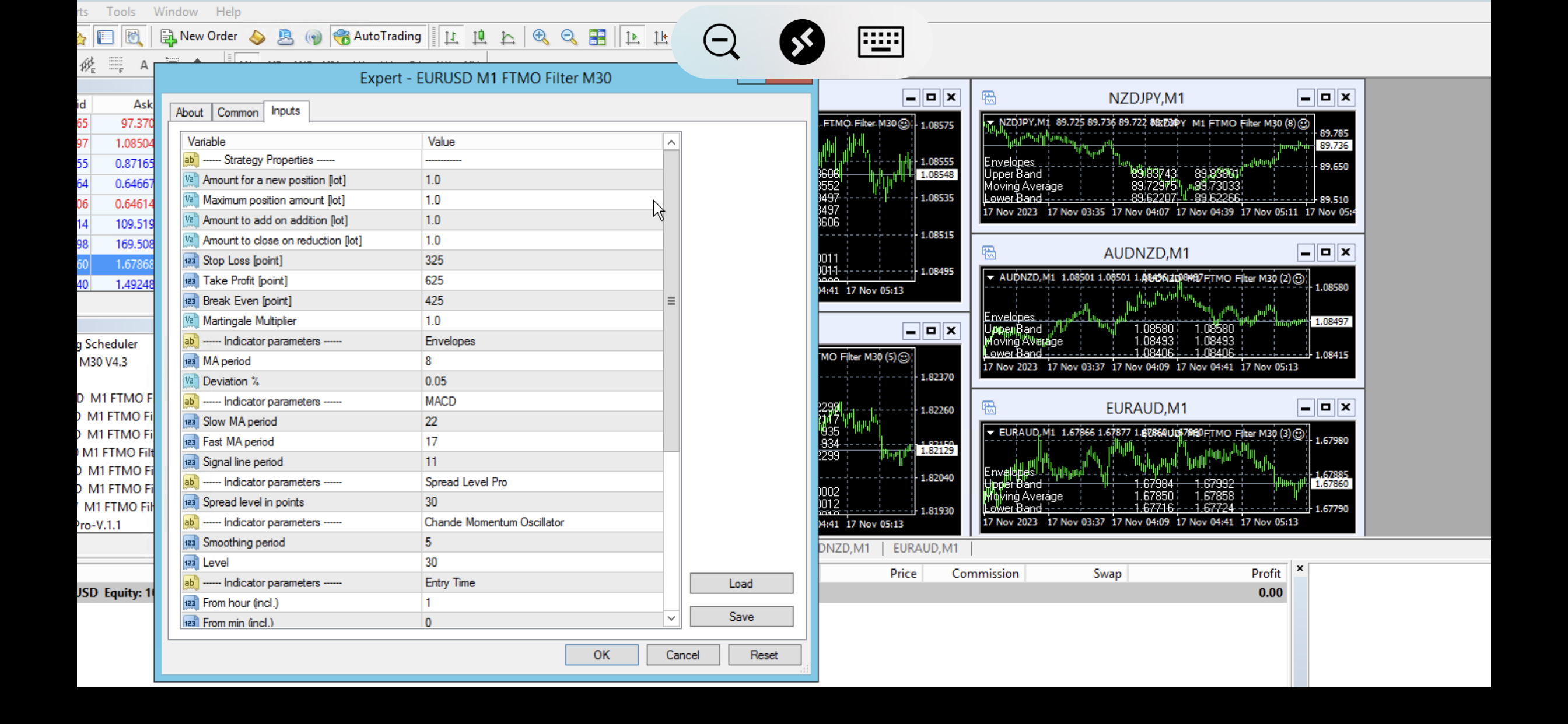Open the Window menu
Image resolution: width=1568 pixels, height=724 pixels.
click(176, 12)
